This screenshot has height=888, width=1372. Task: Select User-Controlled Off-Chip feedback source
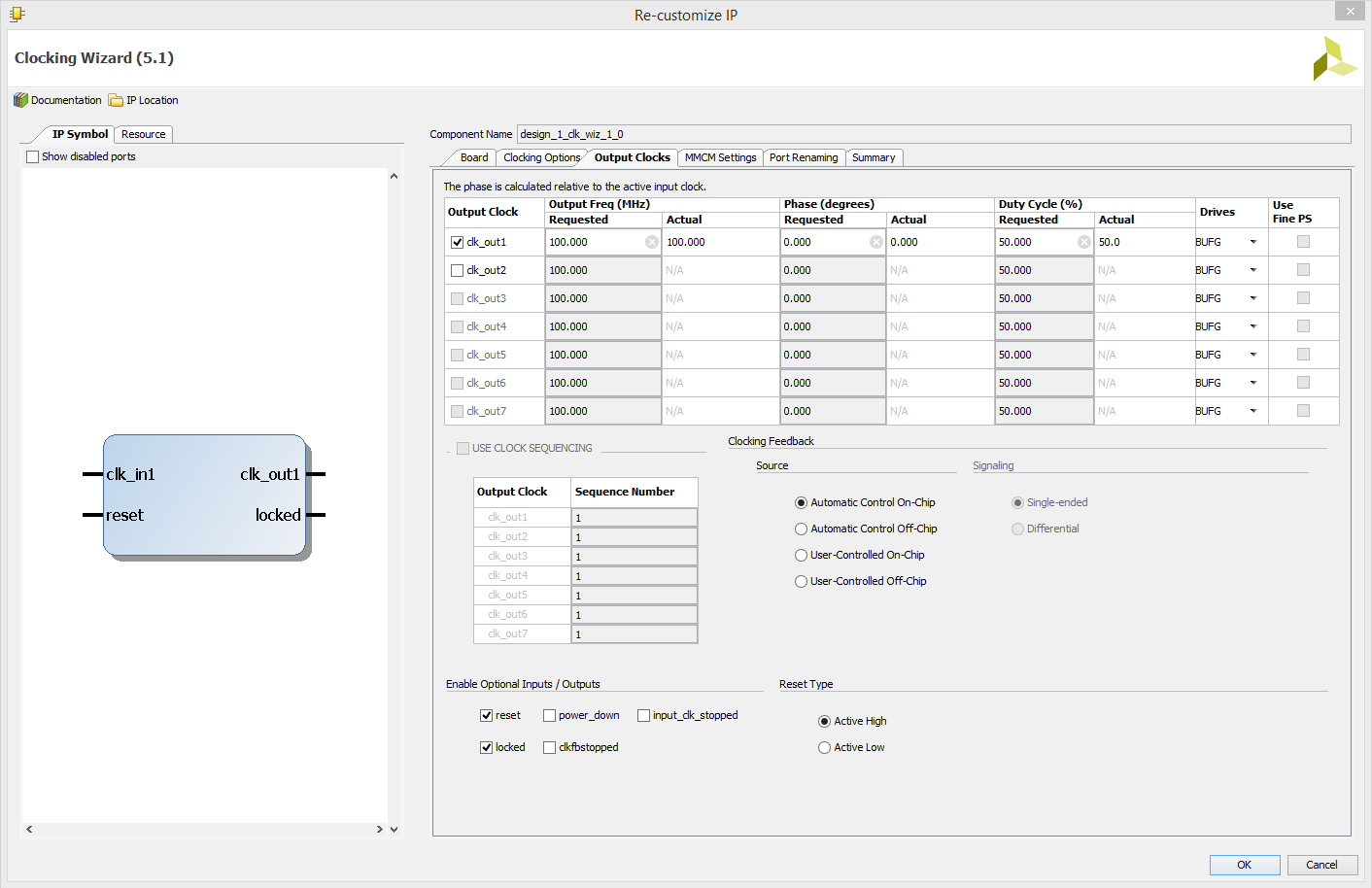(801, 581)
